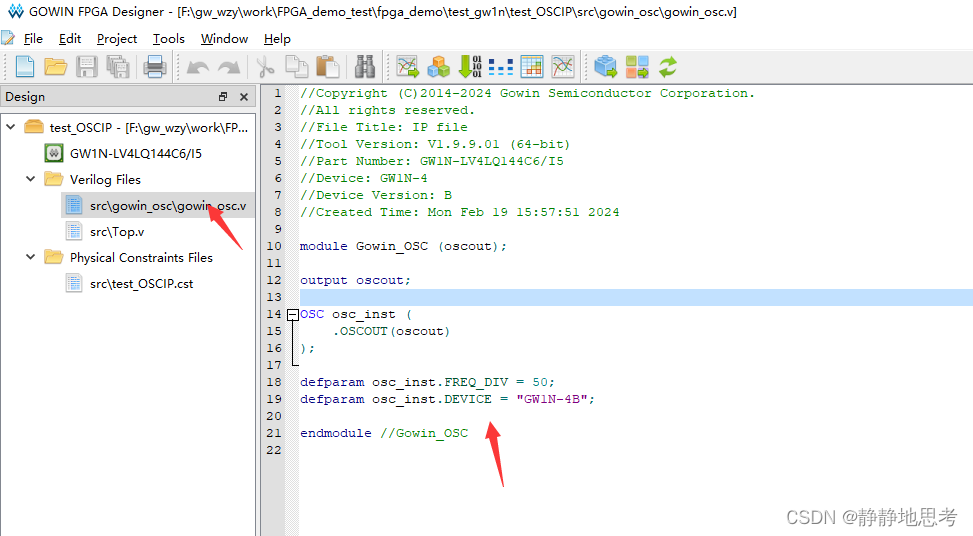Close the Design panel

[244, 97]
